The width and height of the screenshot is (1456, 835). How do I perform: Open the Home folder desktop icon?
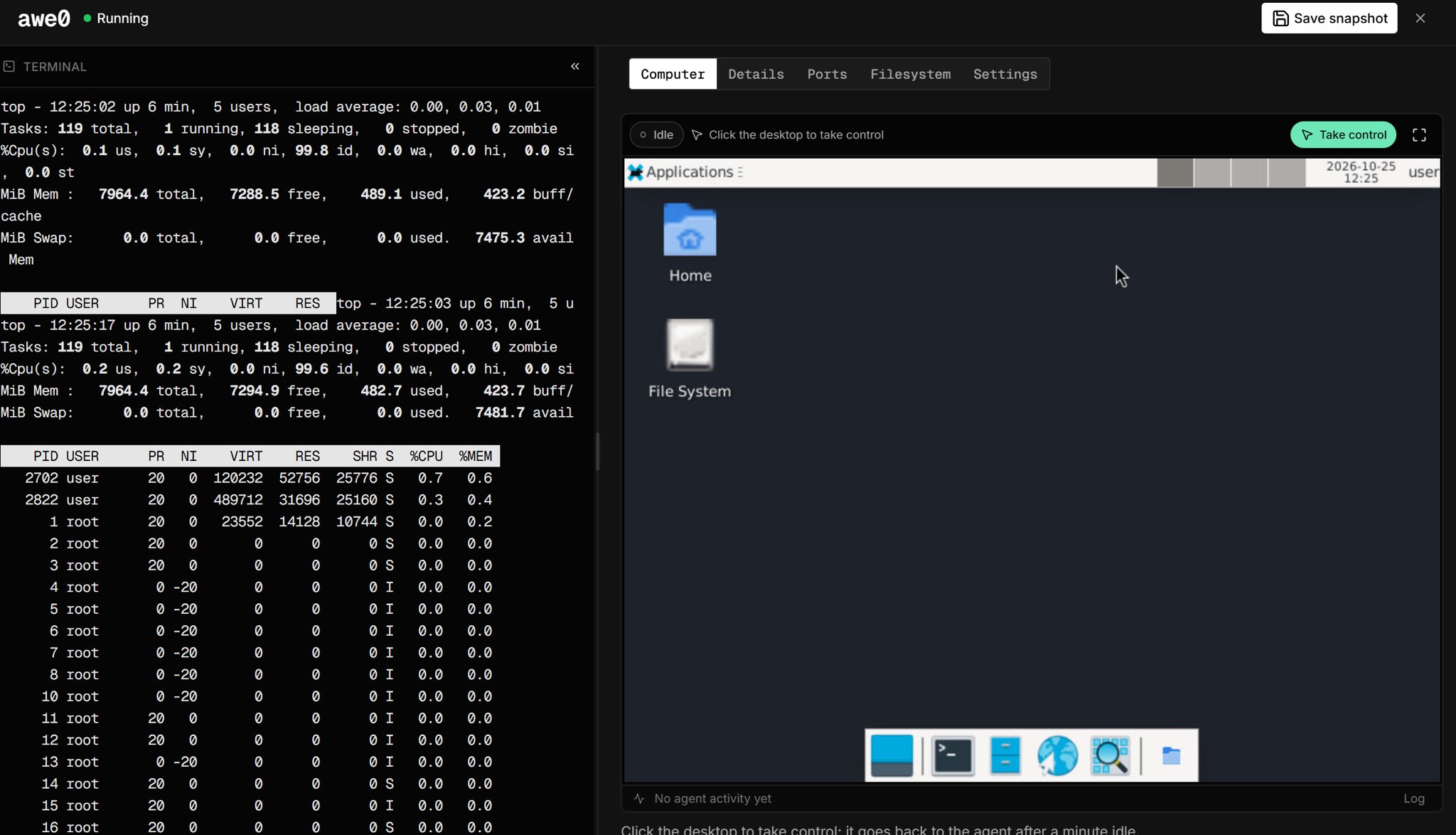[x=690, y=243]
